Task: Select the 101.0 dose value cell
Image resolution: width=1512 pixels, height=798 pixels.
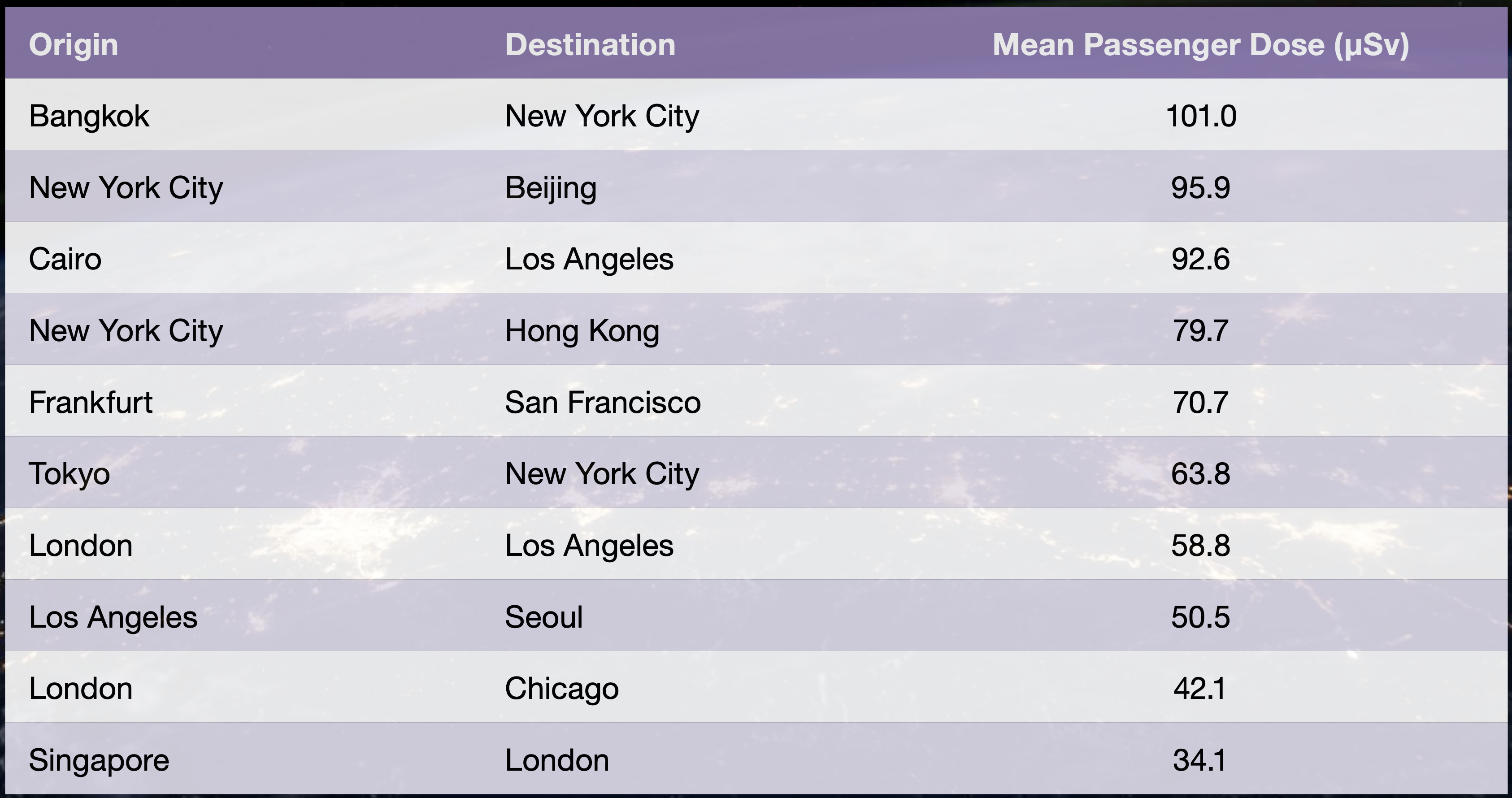Action: coord(1200,116)
